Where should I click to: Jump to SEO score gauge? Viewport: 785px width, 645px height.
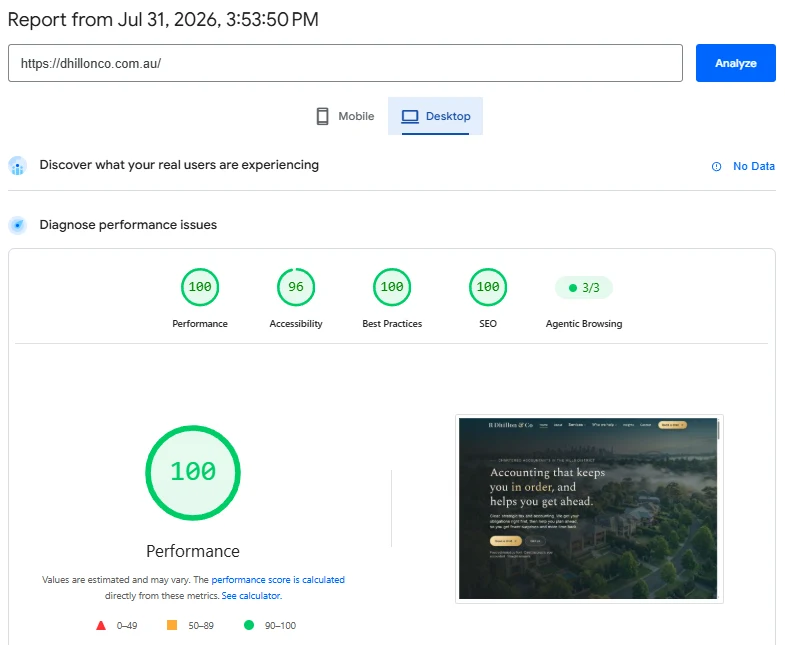pos(488,287)
